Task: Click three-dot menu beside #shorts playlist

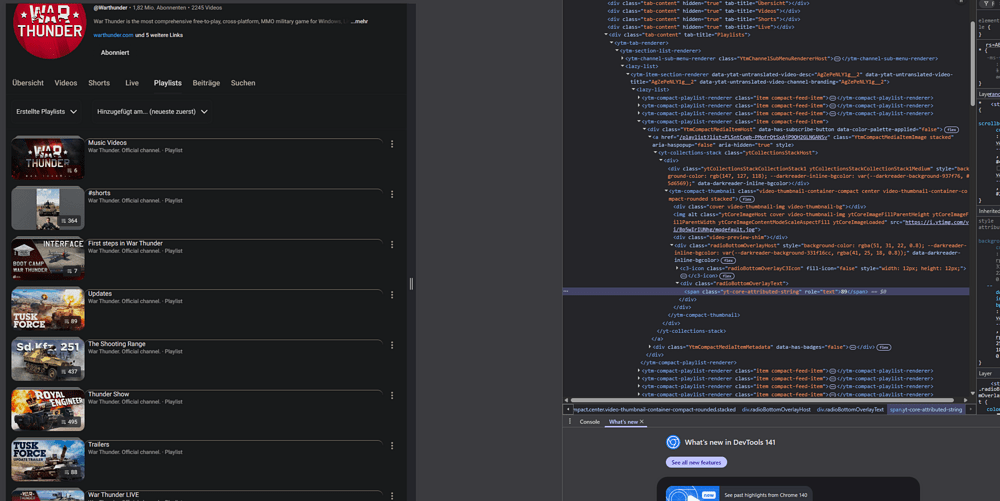Action: [x=392, y=194]
